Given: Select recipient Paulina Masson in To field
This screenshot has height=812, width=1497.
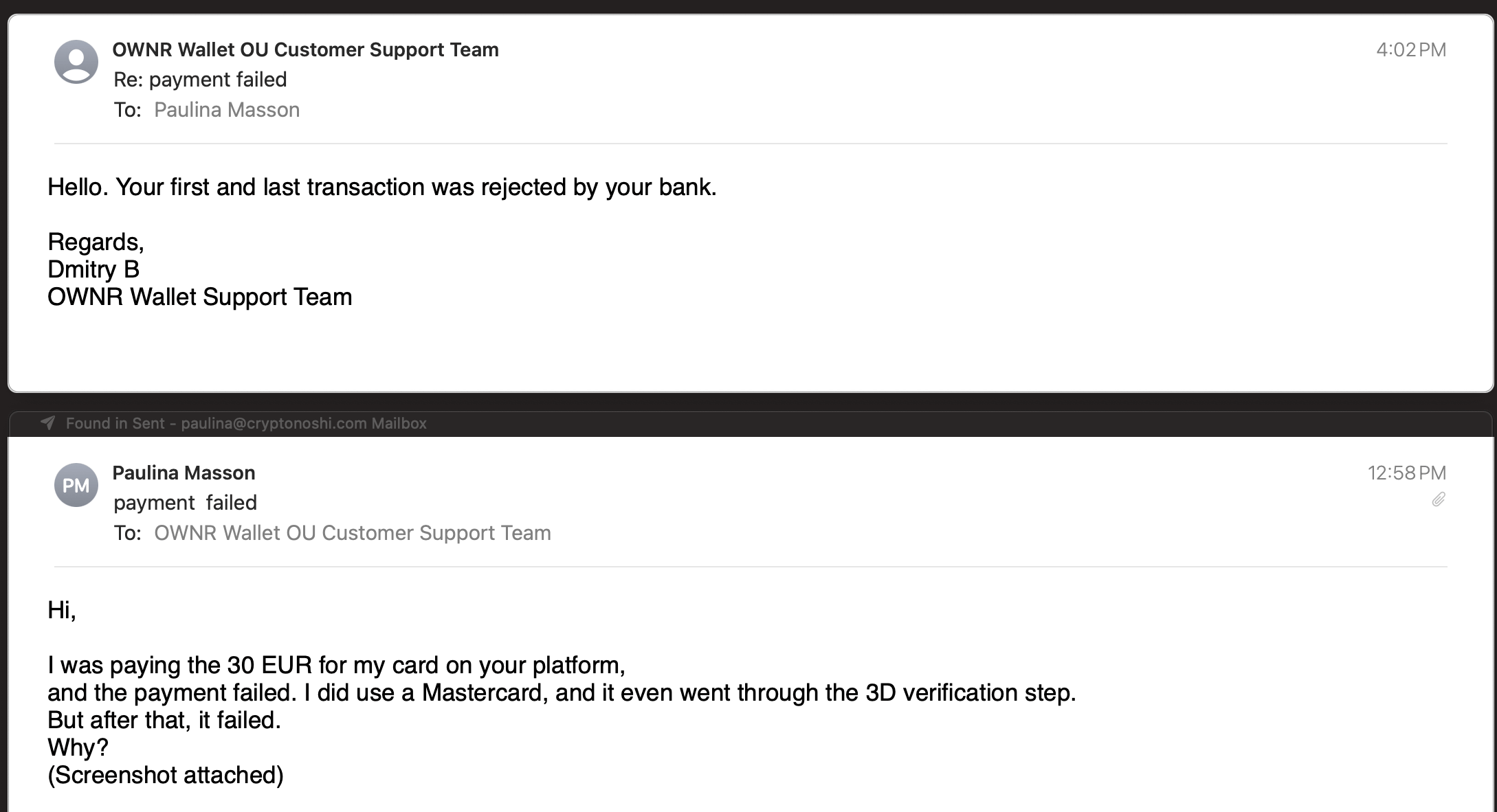Looking at the screenshot, I should (227, 110).
